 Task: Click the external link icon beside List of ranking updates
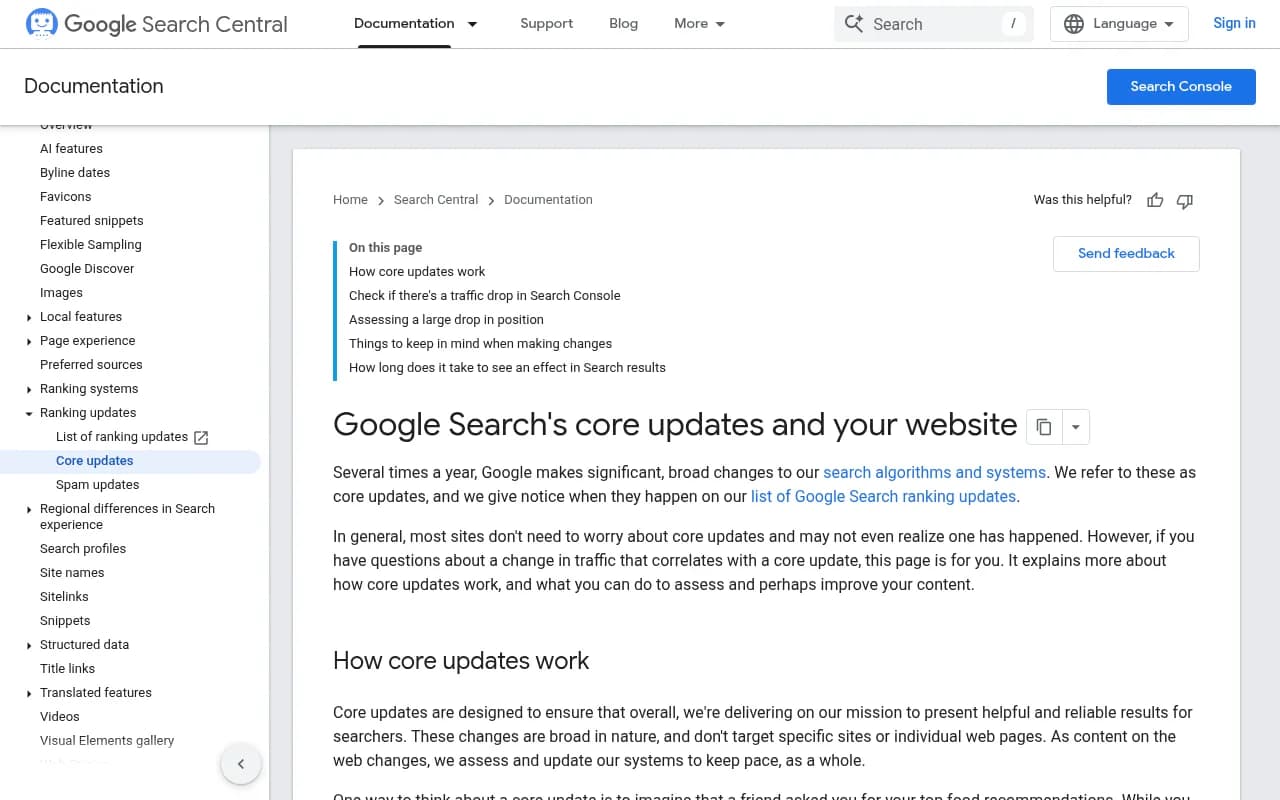[201, 437]
